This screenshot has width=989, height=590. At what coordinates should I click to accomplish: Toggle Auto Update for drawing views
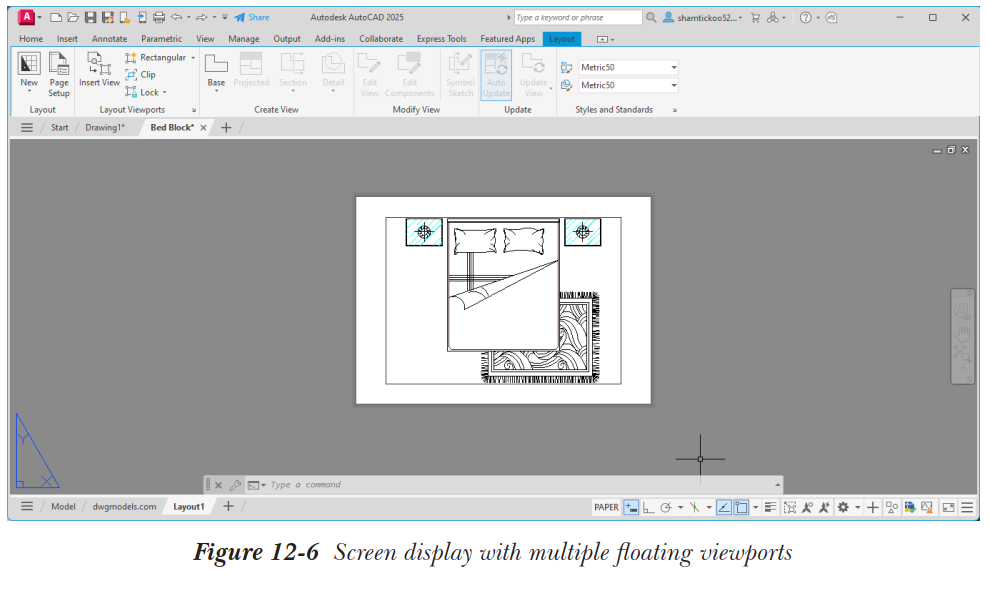(496, 75)
